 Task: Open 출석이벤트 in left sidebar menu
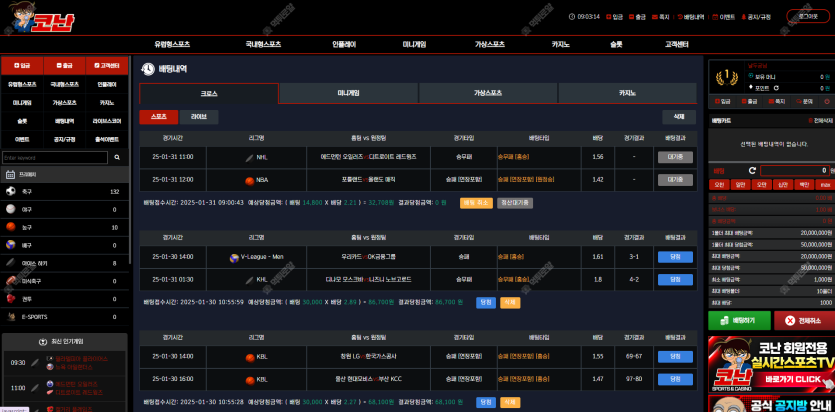tap(107, 139)
